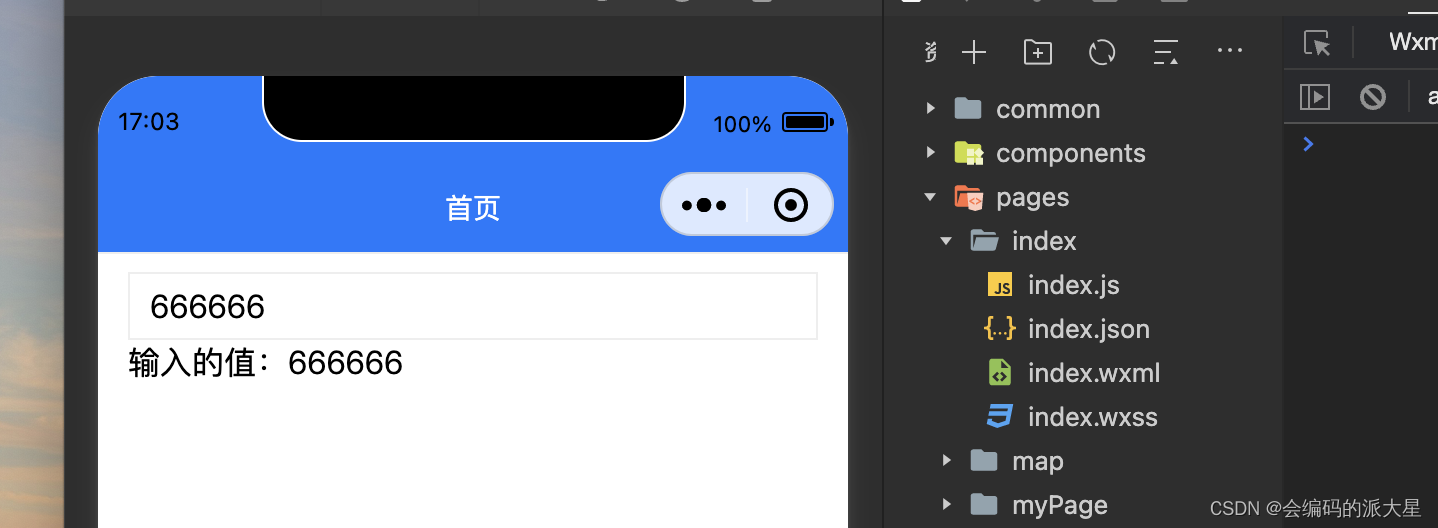Refresh the file explorer tree
Viewport: 1438px width, 528px height.
pyautogui.click(x=1102, y=53)
